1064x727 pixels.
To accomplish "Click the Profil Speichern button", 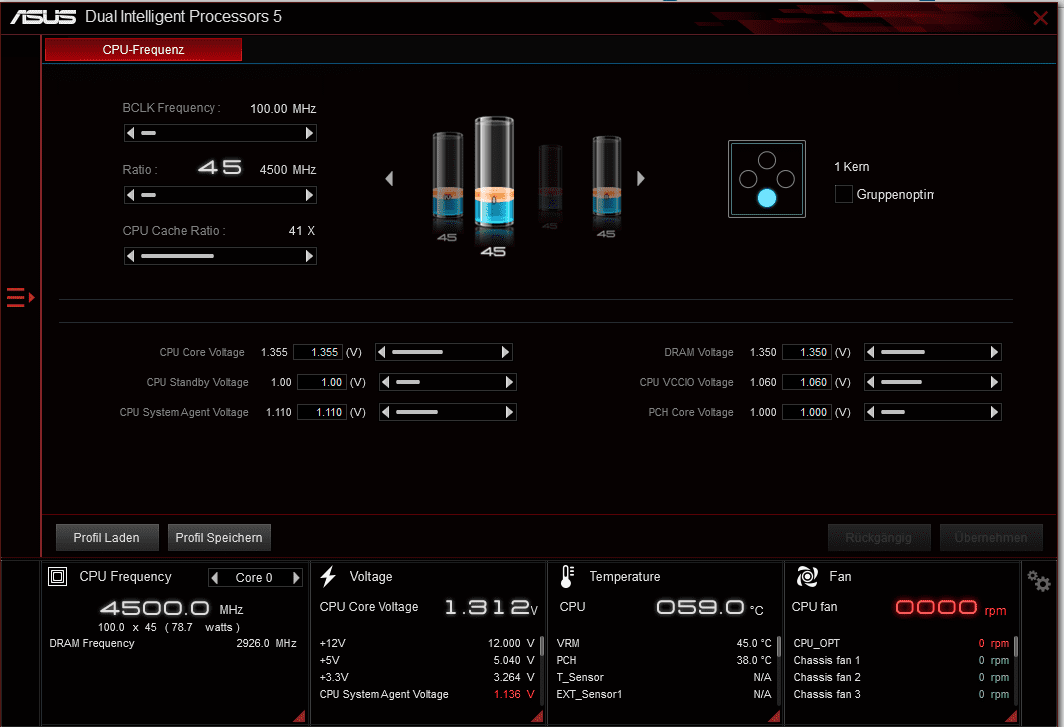I will click(x=218, y=538).
